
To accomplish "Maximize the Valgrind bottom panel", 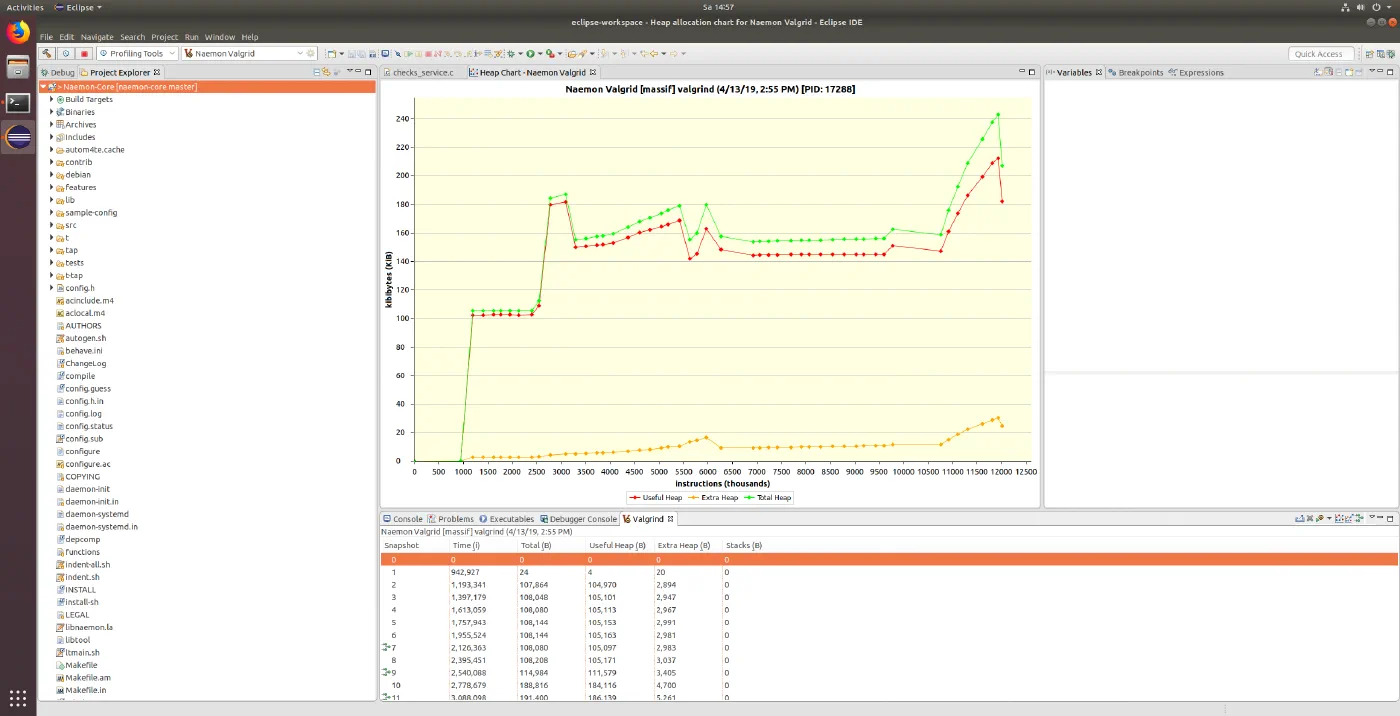I will (1390, 518).
